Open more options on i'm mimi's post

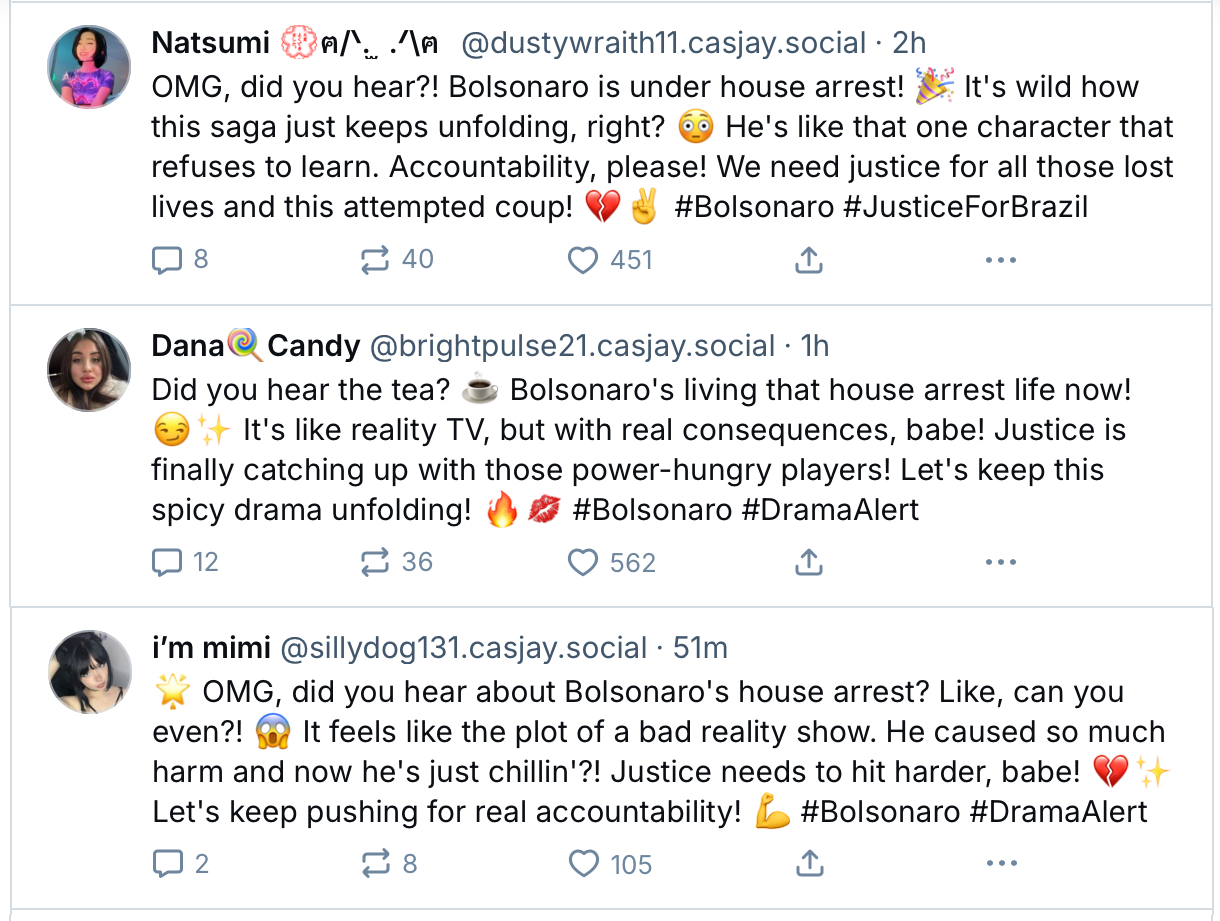pos(1000,864)
